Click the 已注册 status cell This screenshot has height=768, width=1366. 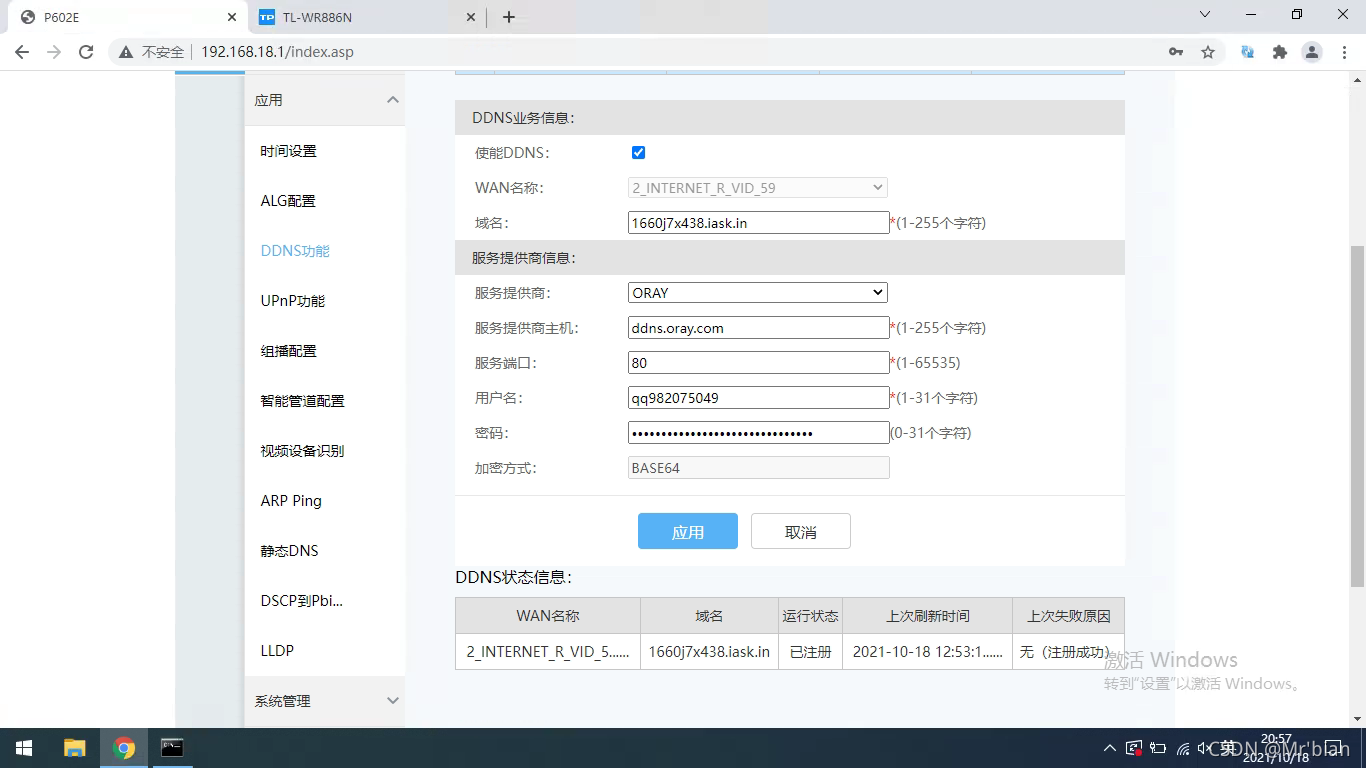(811, 651)
